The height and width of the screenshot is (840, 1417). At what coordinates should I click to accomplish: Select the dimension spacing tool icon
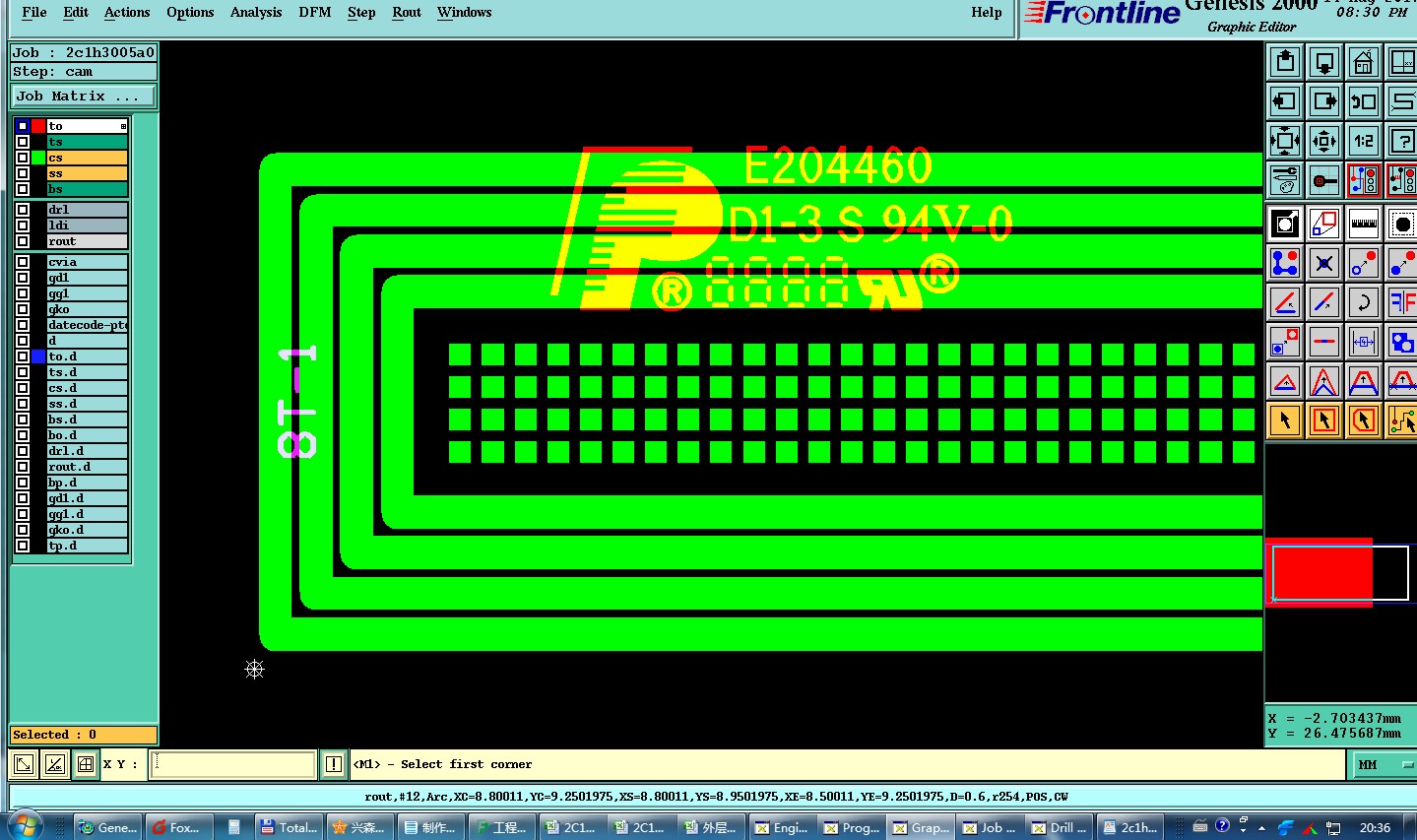pyautogui.click(x=1364, y=343)
